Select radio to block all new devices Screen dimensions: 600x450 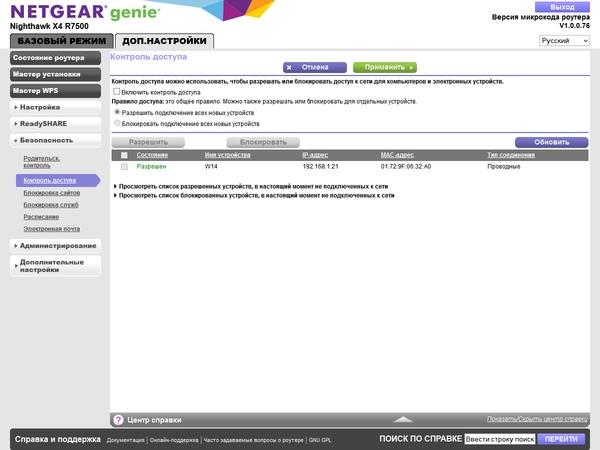point(117,123)
